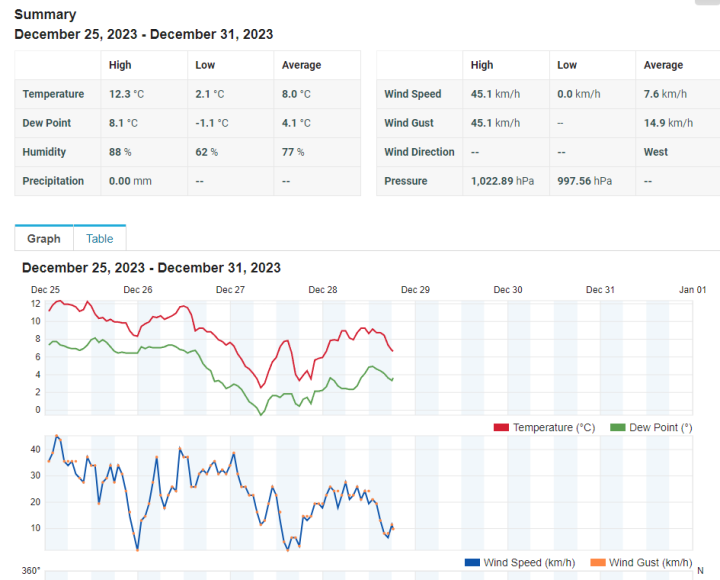Toggle the Wind Gust (km/h) legend label
Image resolution: width=720 pixels, height=580 pixels.
pos(649,563)
